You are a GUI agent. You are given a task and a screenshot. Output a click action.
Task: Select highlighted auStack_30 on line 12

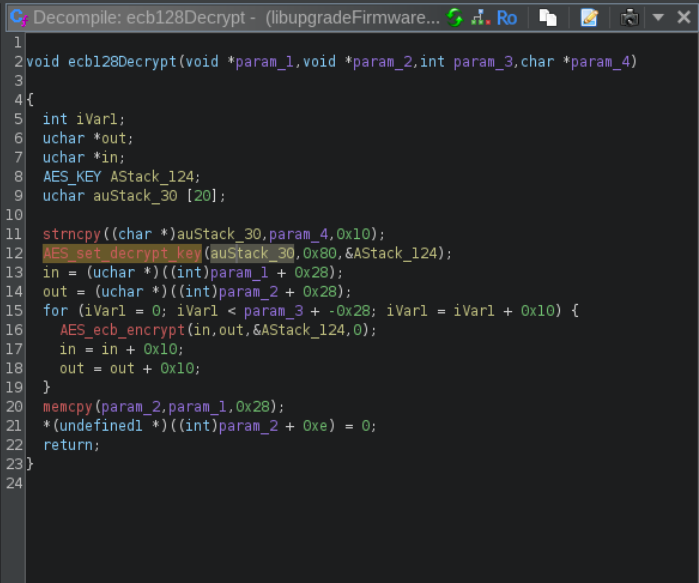252,253
